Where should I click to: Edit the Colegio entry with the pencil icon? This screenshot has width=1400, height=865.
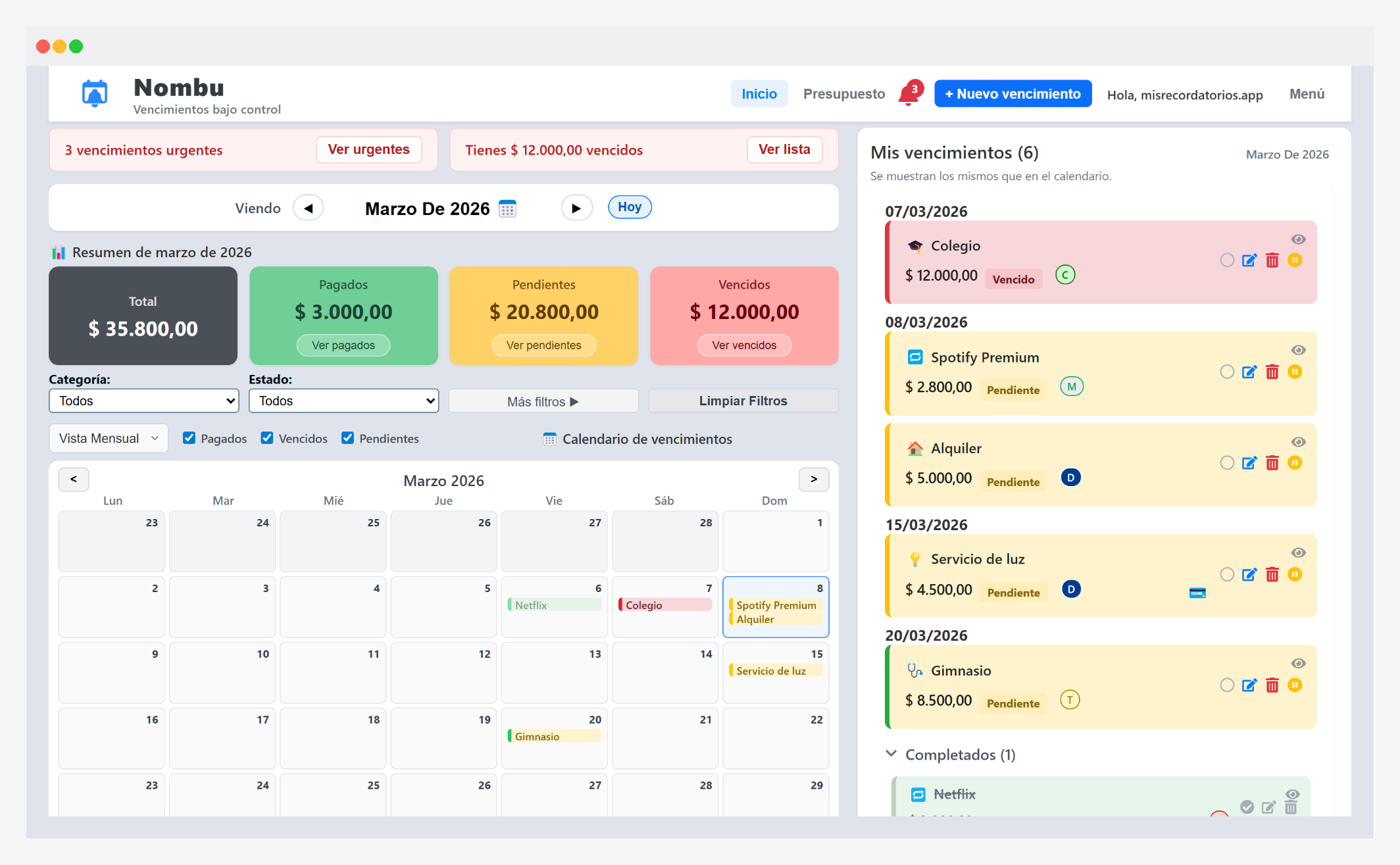click(x=1249, y=260)
